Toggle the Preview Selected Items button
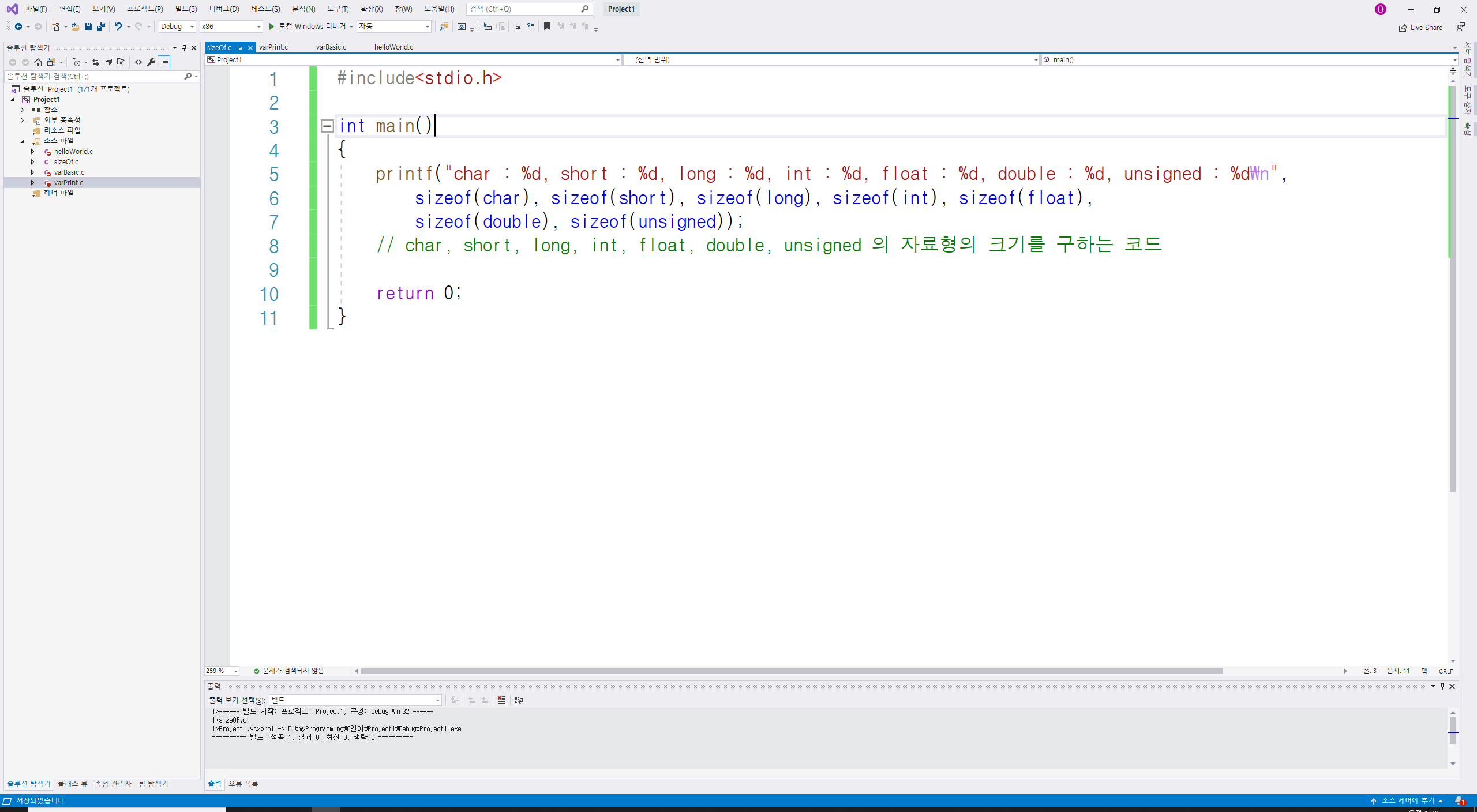The width and height of the screenshot is (1477, 812). tap(164, 62)
